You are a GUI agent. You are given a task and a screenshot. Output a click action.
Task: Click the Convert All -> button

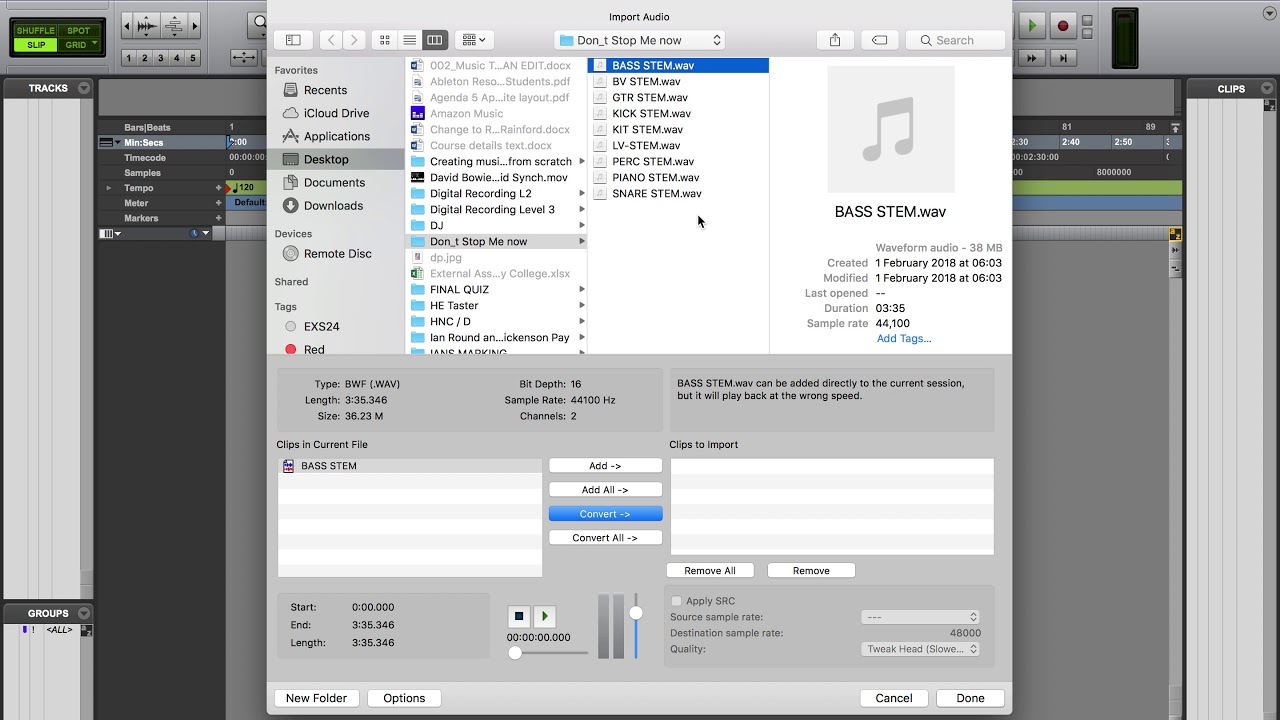(605, 537)
